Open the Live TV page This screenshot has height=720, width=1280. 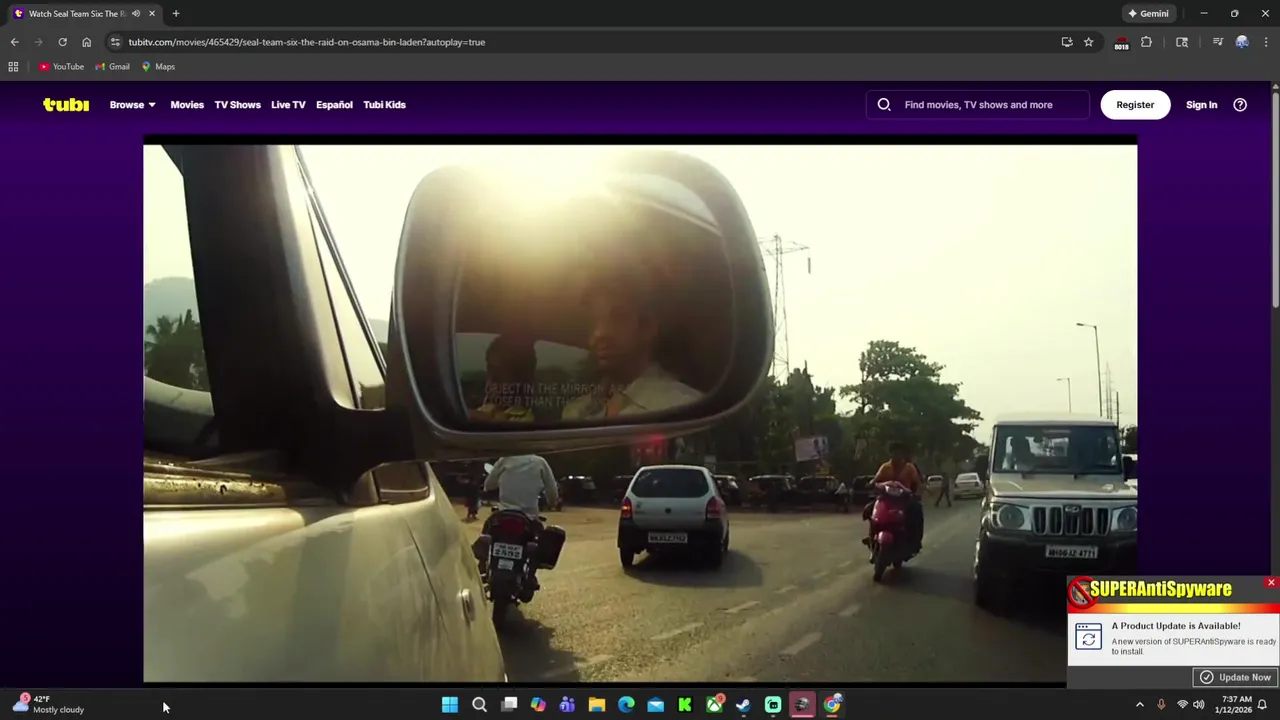click(288, 105)
